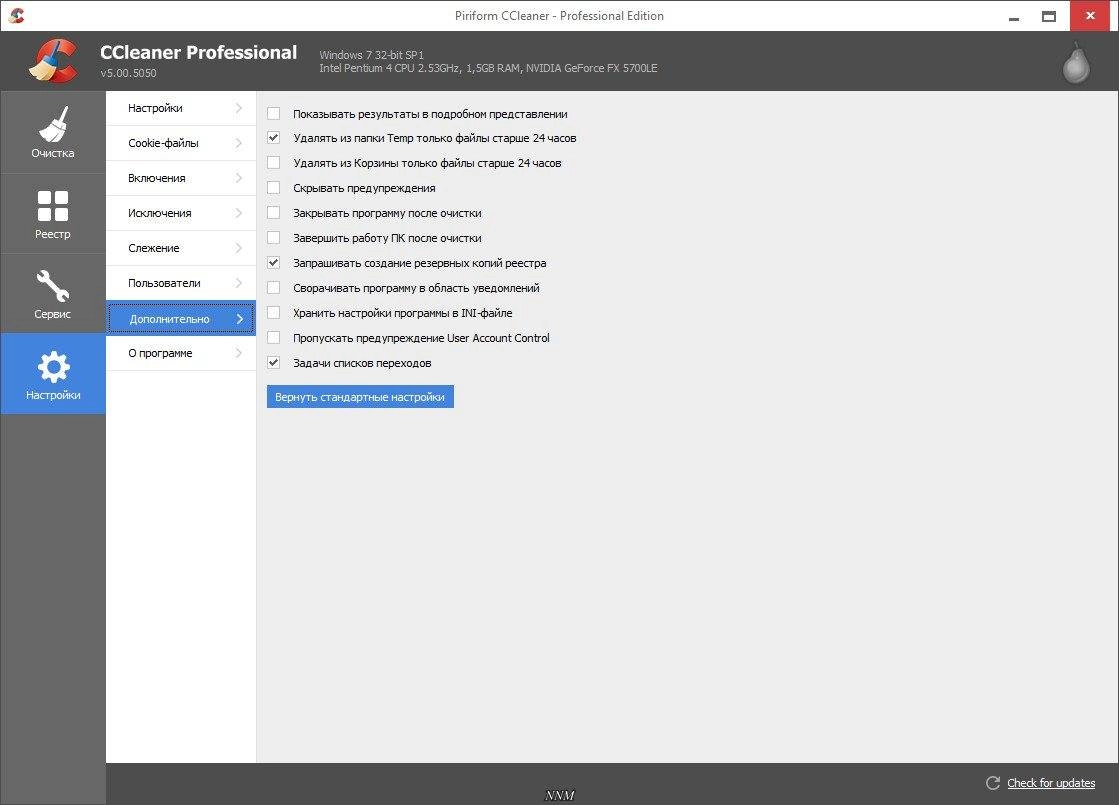Click version text v5.00.5050
The width and height of the screenshot is (1119, 805).
click(128, 73)
